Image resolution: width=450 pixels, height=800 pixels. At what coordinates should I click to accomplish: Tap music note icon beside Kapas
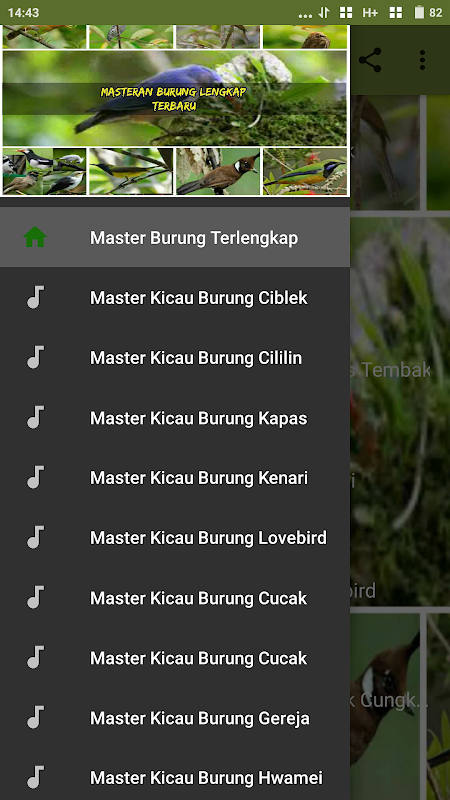point(35,417)
